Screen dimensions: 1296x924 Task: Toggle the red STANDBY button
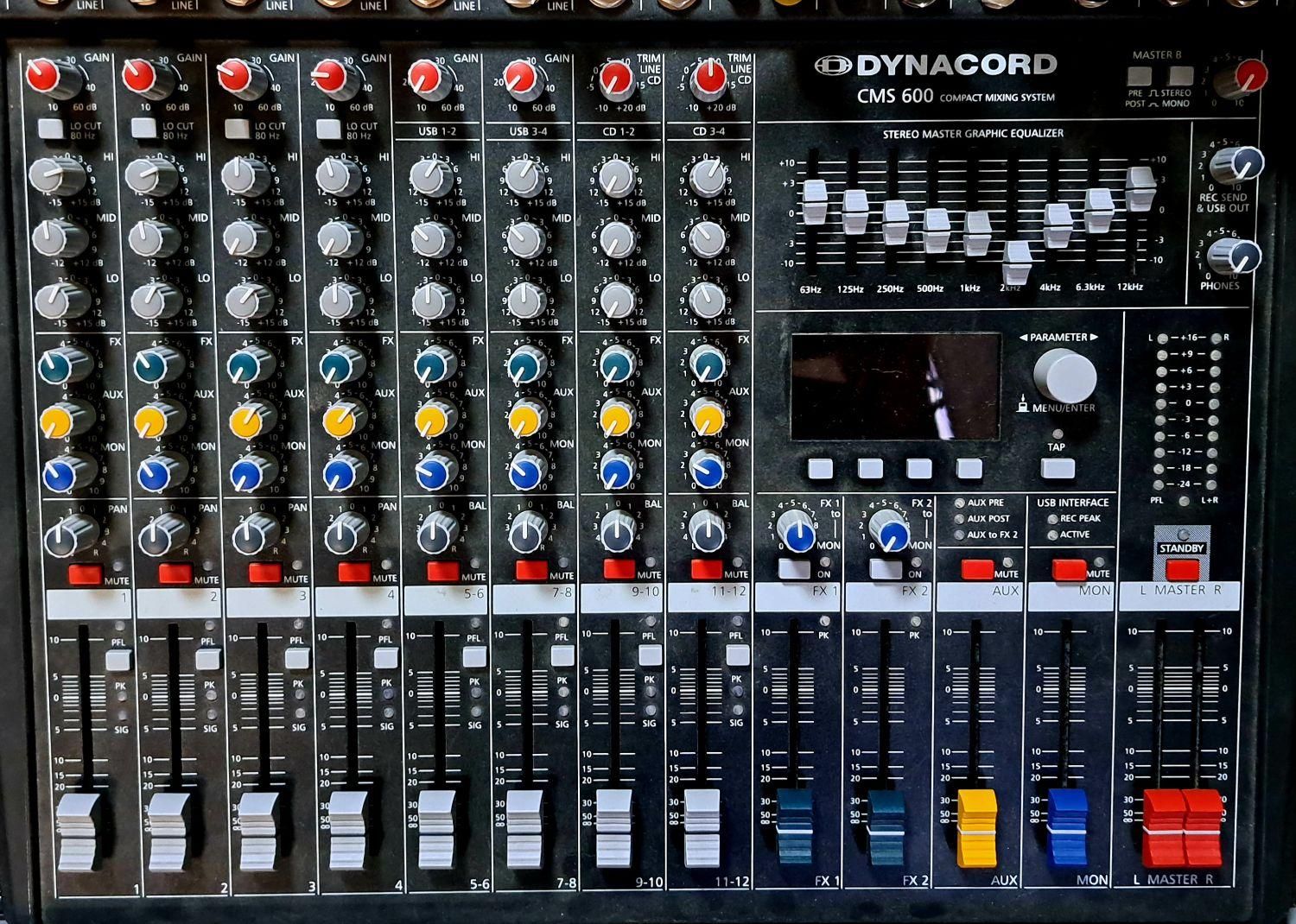tap(1182, 569)
